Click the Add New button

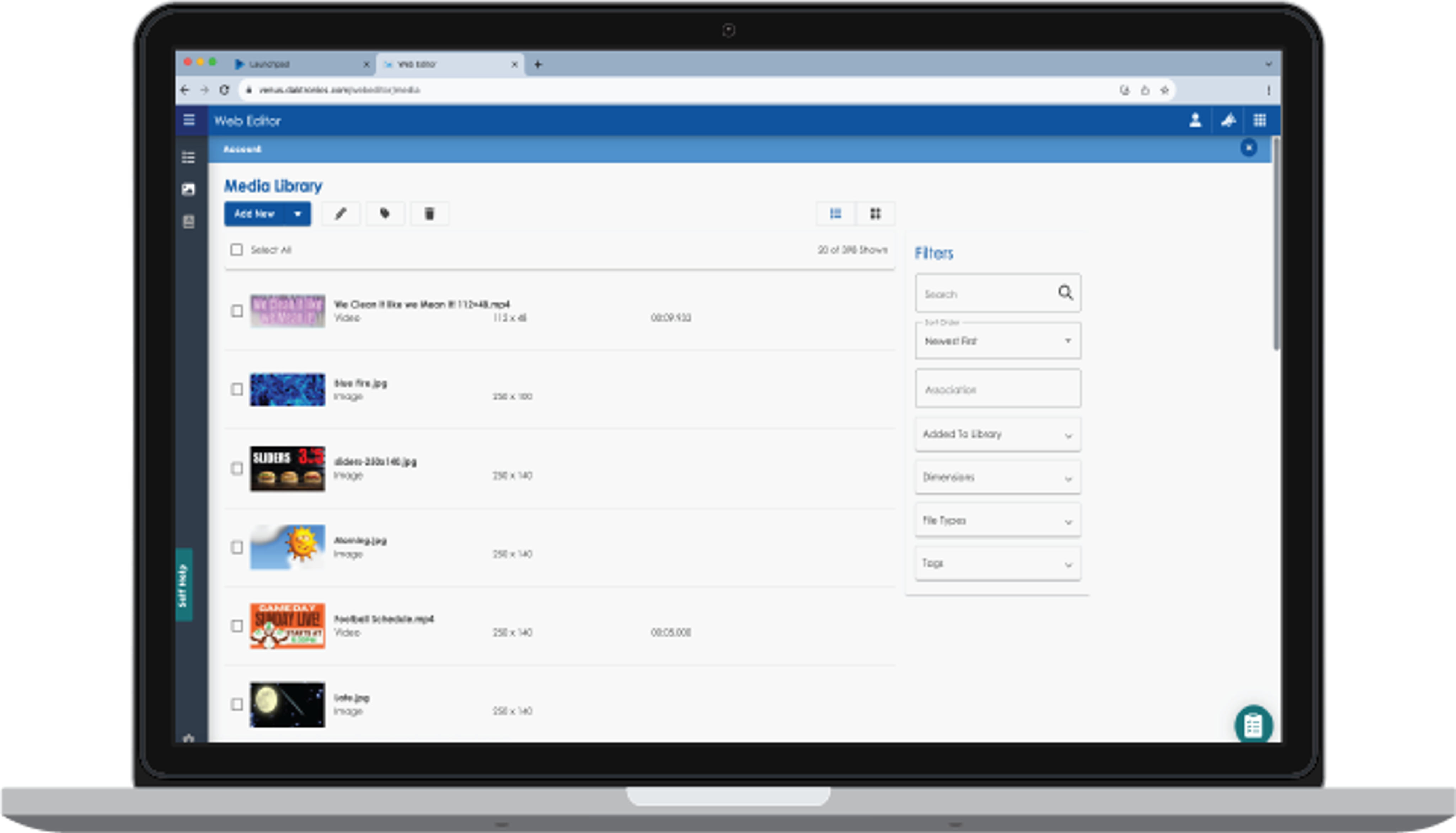tap(255, 213)
